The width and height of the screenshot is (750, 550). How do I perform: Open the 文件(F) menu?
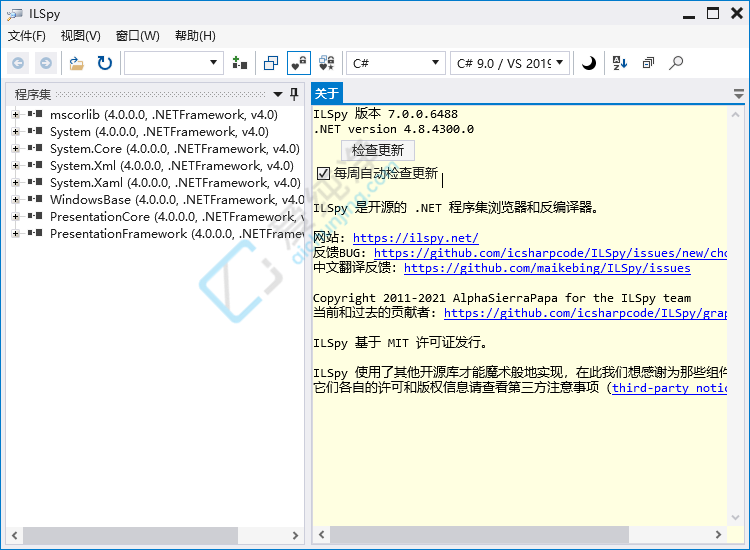pyautogui.click(x=27, y=36)
